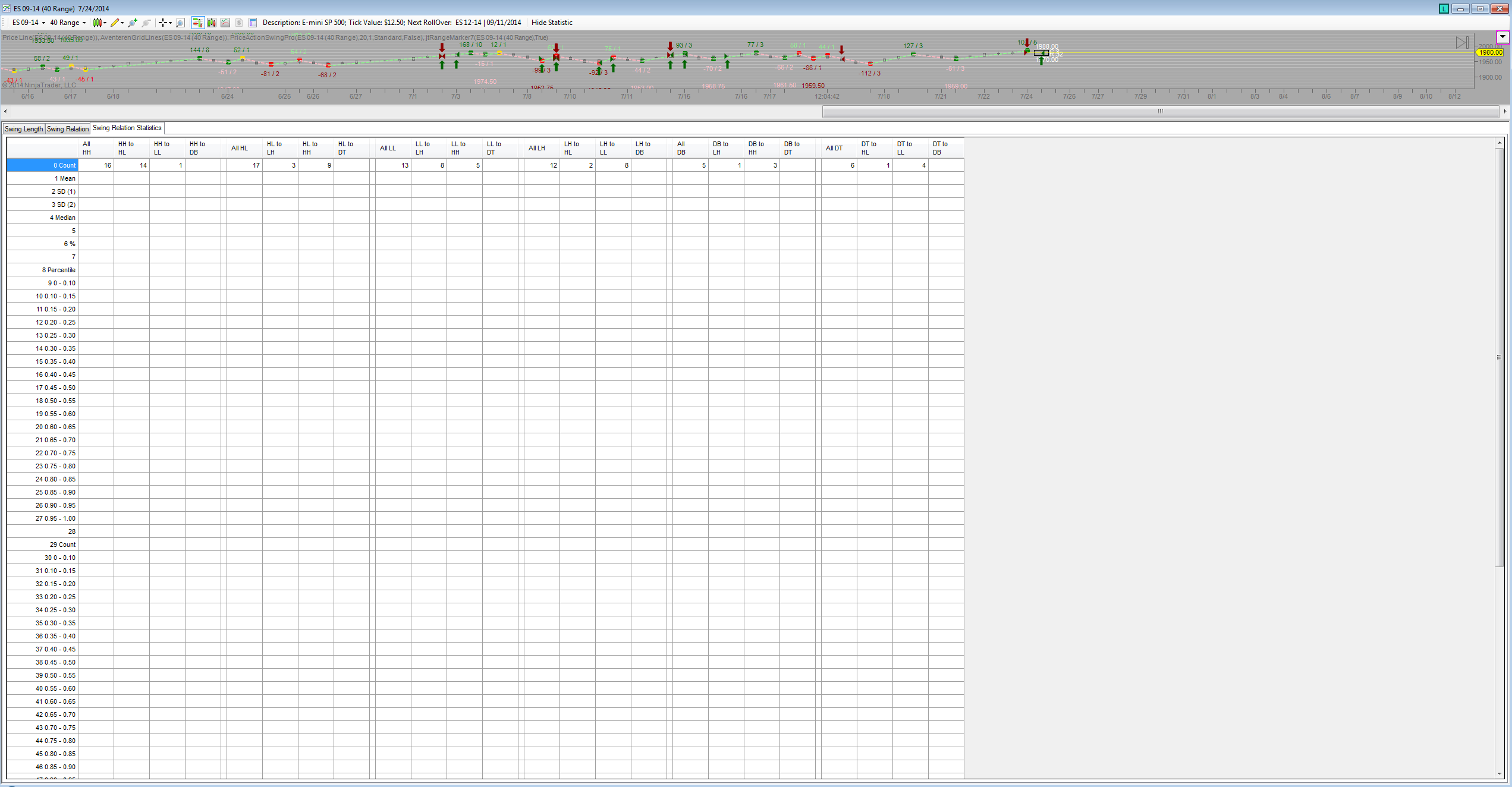The width and height of the screenshot is (1512, 787).
Task: Click the 'All HL' column header
Action: (x=244, y=148)
